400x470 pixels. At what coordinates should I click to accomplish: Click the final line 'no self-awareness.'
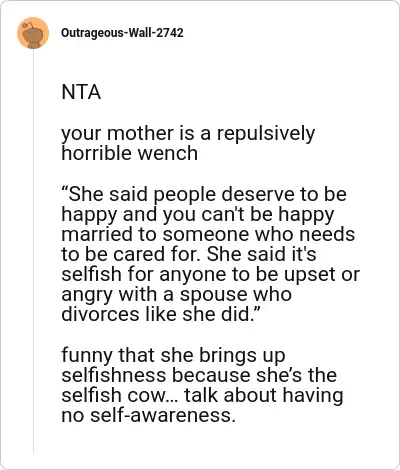point(148,415)
